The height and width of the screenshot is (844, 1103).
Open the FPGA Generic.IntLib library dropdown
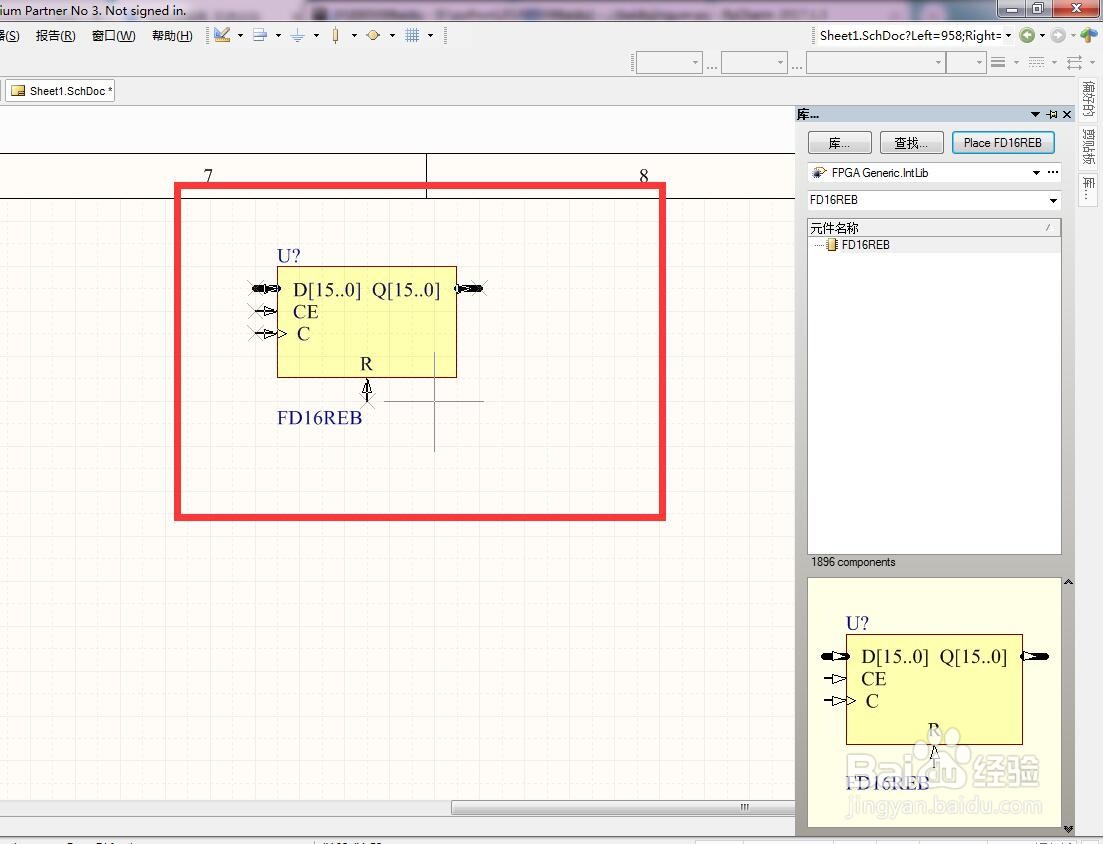pyautogui.click(x=1036, y=172)
